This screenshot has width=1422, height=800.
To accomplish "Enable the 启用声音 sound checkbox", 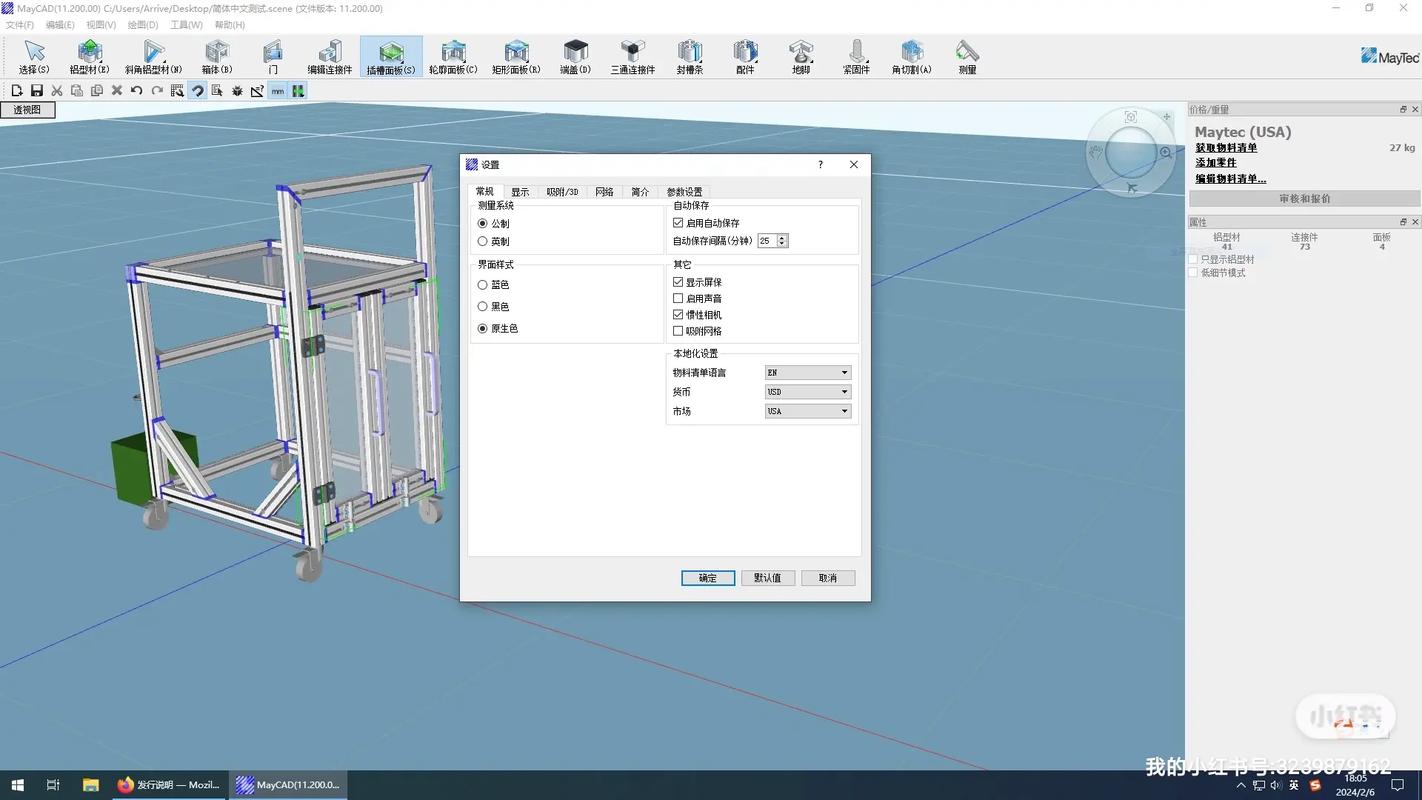I will [678, 299].
